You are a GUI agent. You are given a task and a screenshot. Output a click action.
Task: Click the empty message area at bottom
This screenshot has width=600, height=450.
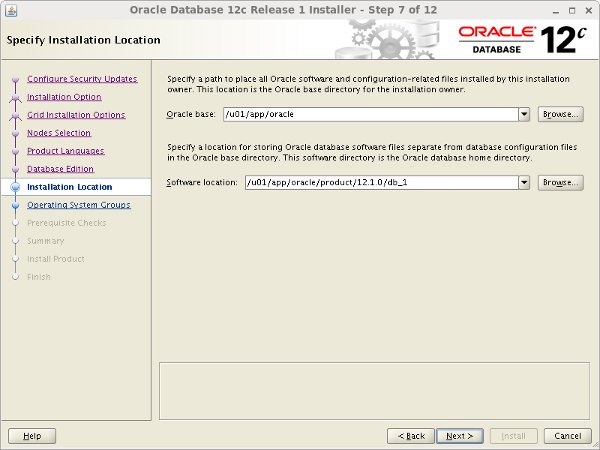point(374,391)
